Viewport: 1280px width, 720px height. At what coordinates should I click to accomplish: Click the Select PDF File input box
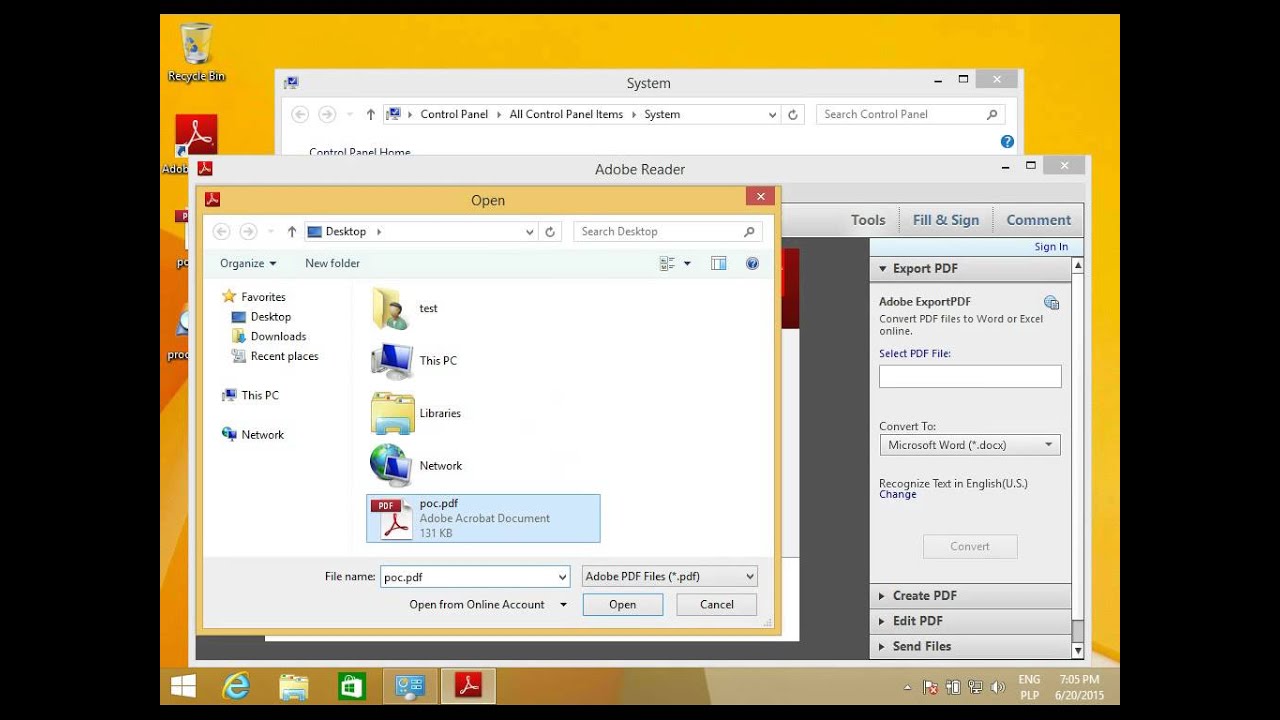pos(970,377)
